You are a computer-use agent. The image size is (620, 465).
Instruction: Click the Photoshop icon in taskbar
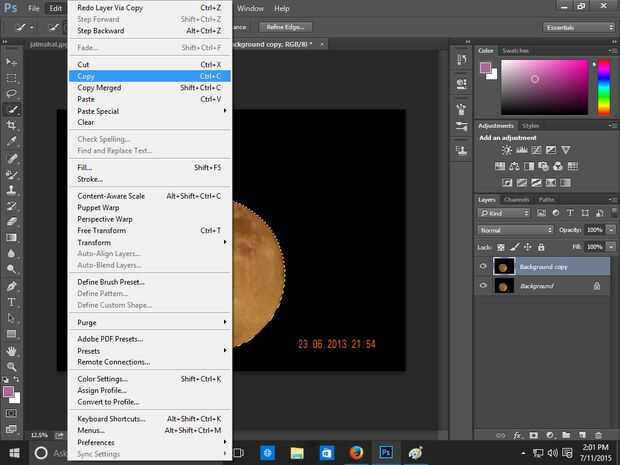click(385, 452)
